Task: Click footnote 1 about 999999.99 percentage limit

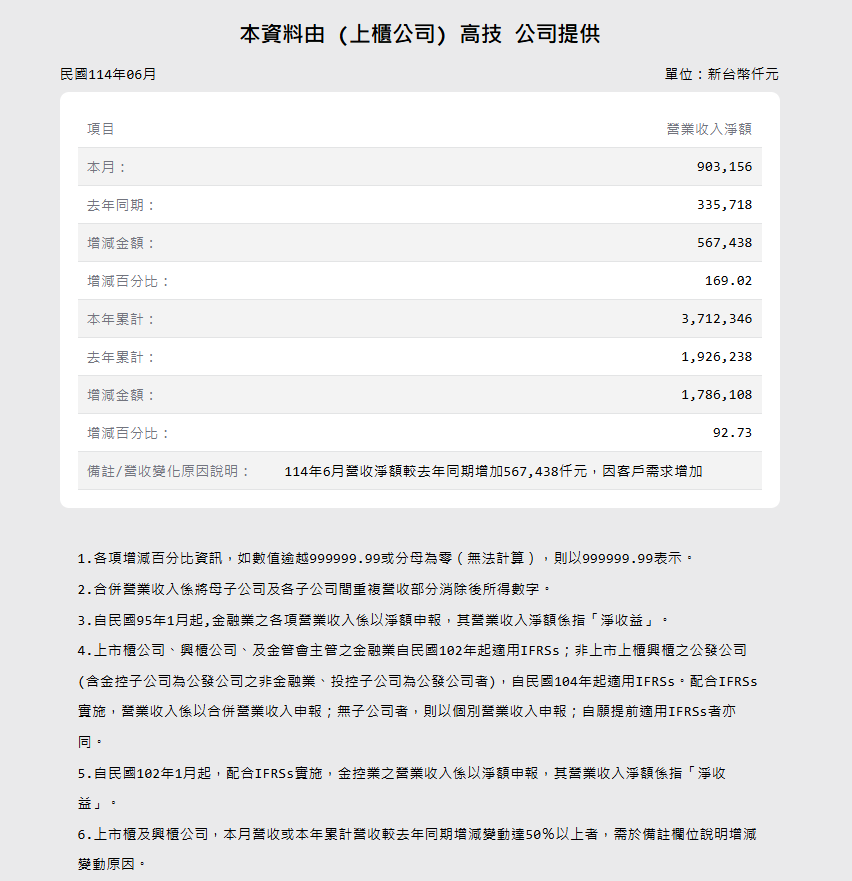Action: pos(385,558)
